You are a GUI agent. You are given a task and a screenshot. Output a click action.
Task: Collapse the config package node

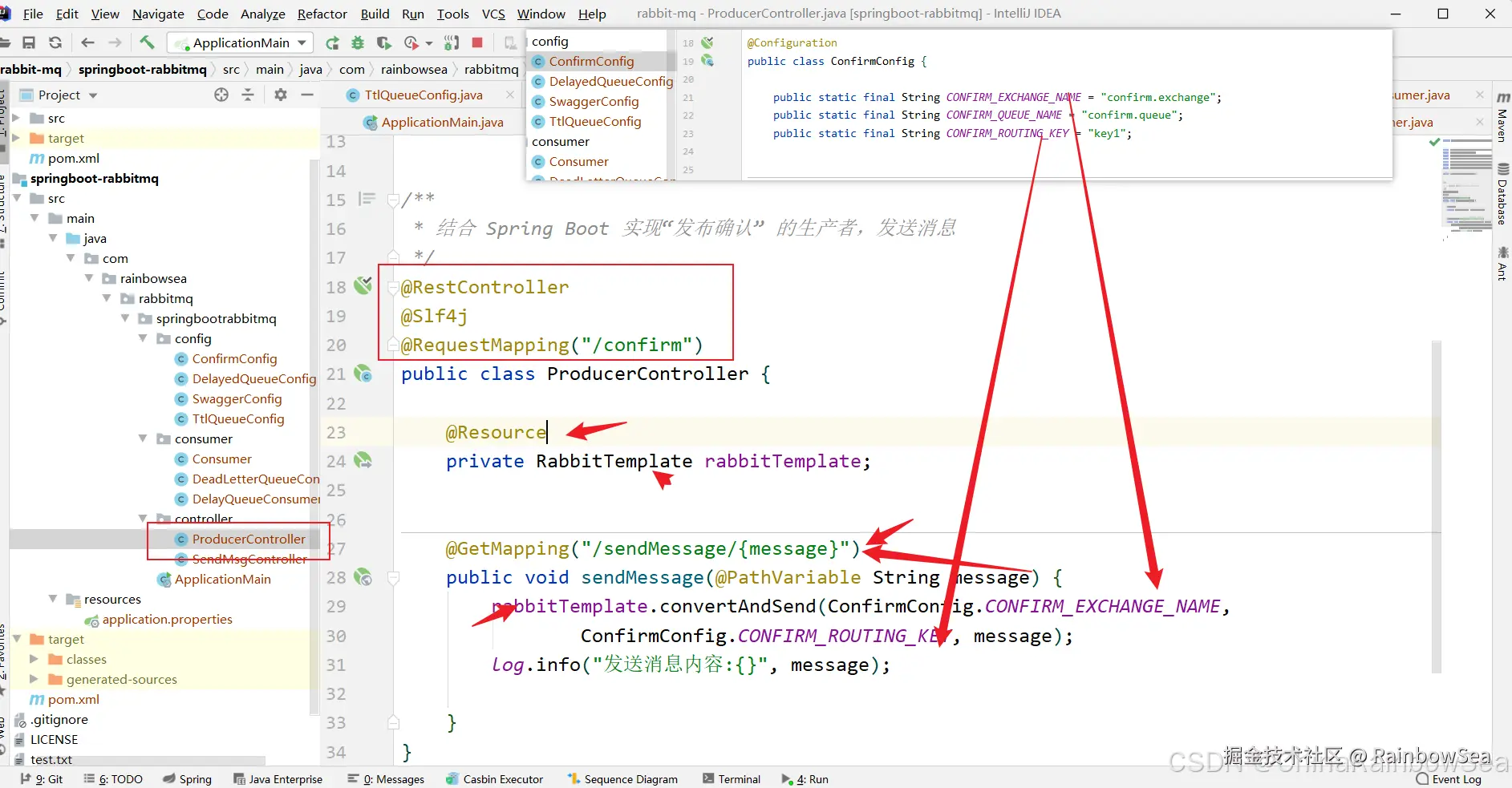click(143, 338)
